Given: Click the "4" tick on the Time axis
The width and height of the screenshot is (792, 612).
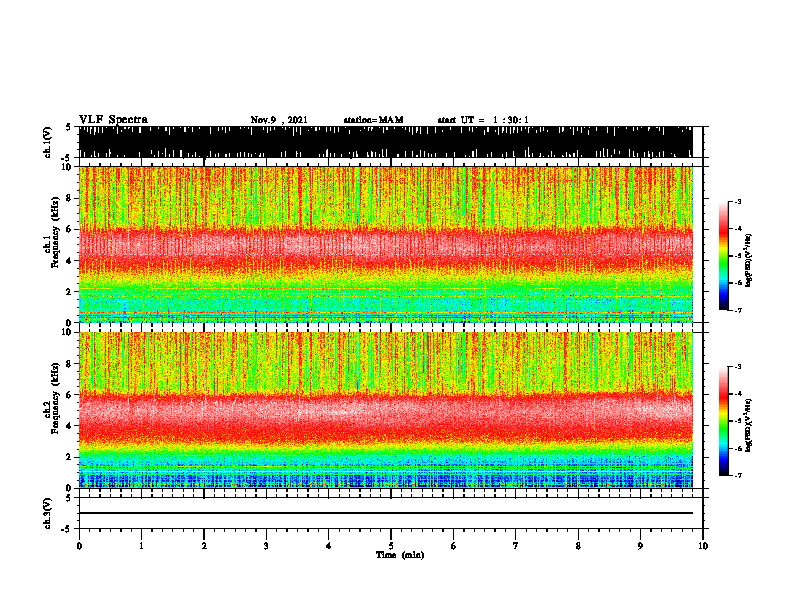Looking at the screenshot, I should (329, 546).
